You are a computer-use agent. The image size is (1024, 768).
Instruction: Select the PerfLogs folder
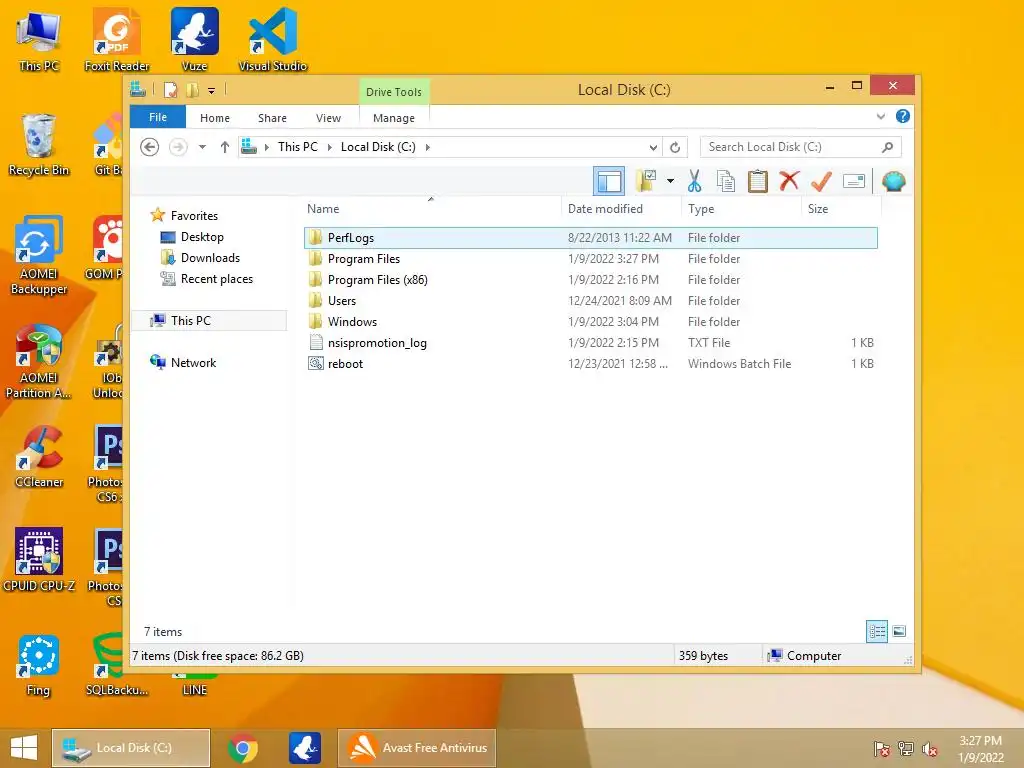click(590, 238)
